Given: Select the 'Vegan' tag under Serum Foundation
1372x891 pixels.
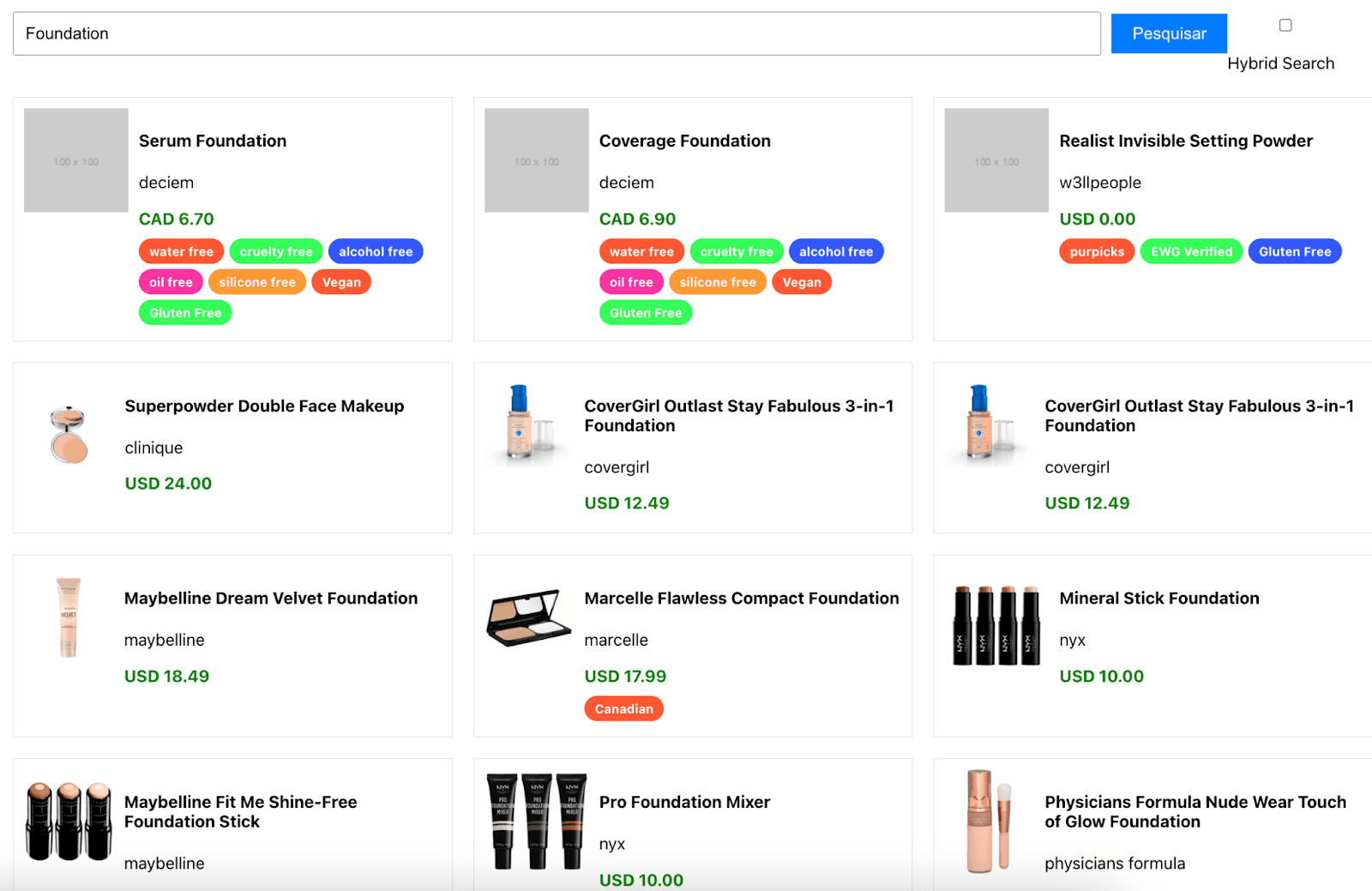Looking at the screenshot, I should [x=341, y=281].
